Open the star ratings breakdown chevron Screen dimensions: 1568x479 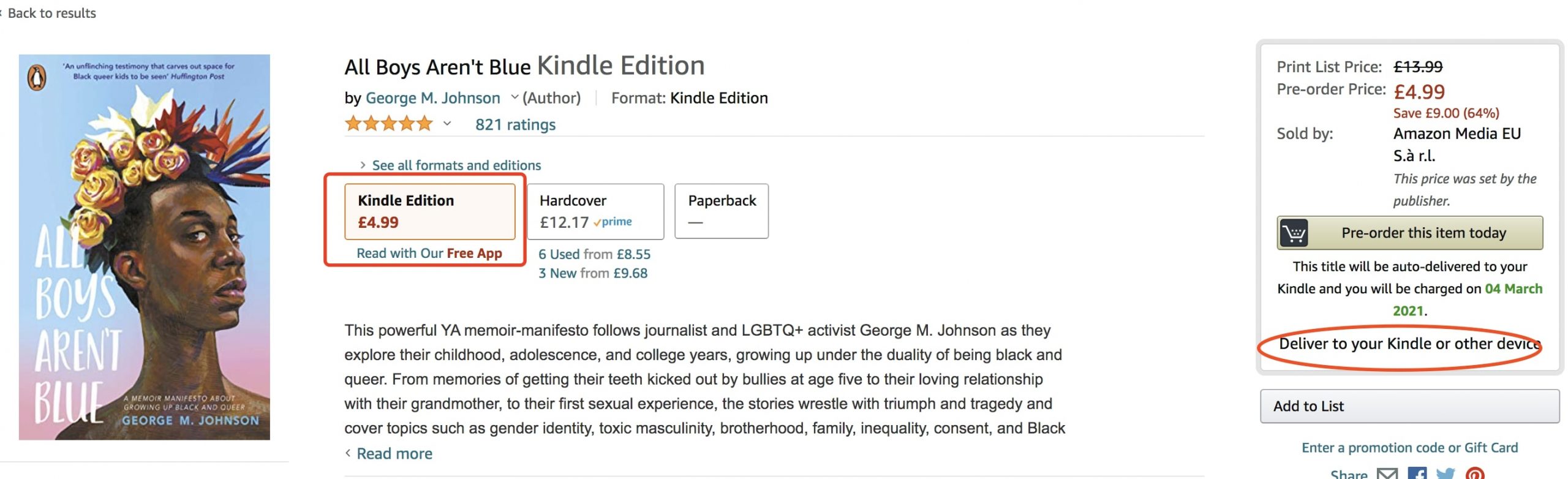(x=447, y=124)
